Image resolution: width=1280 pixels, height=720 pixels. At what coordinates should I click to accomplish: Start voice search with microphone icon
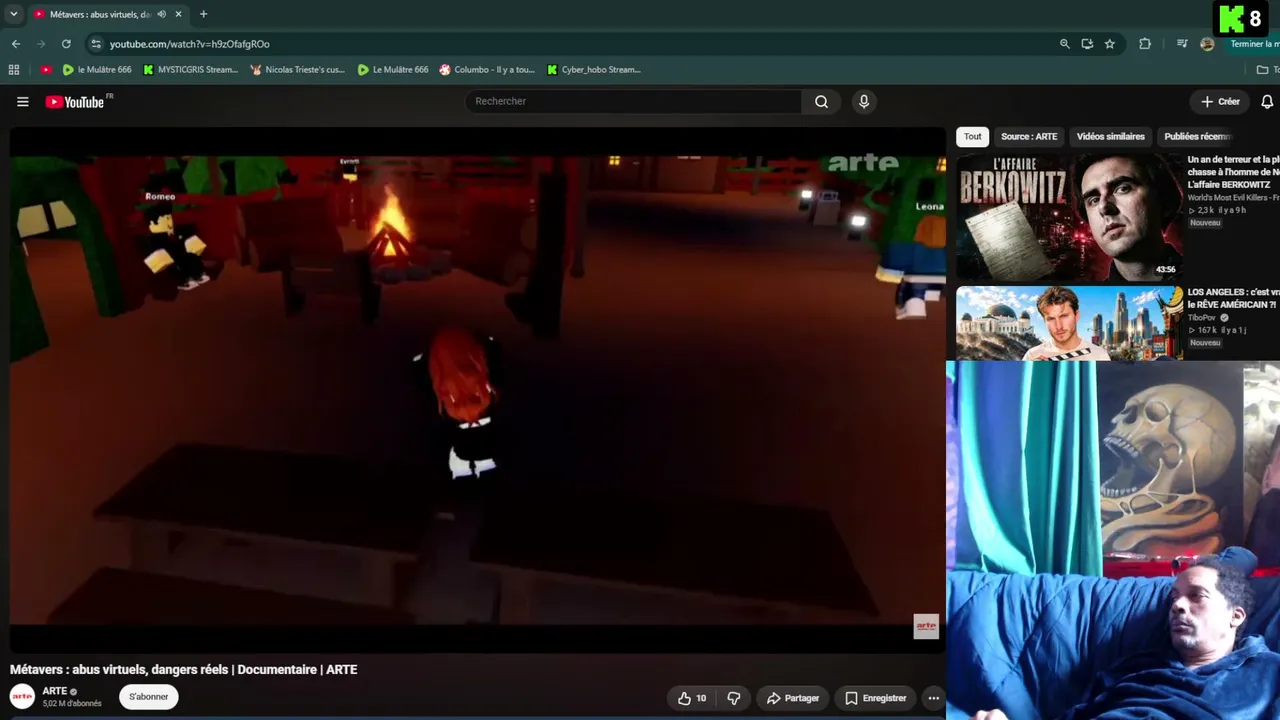coord(864,101)
